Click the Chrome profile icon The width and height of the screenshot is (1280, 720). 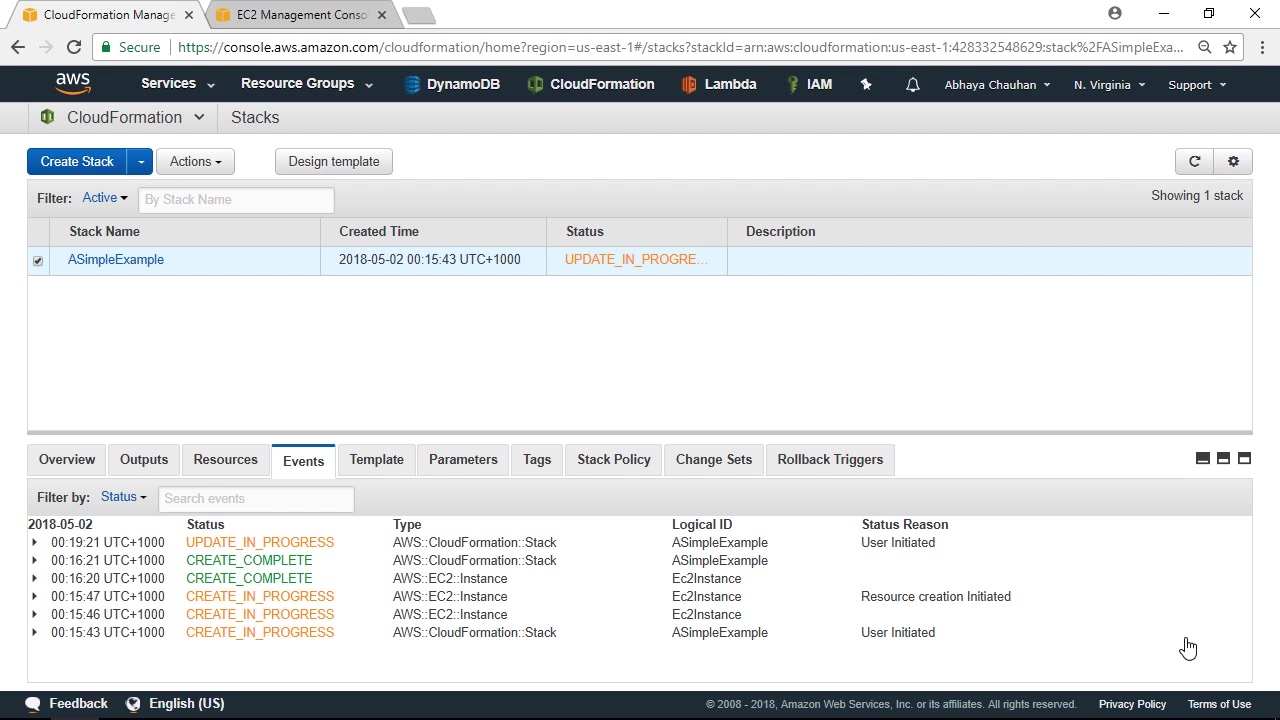(x=1115, y=14)
